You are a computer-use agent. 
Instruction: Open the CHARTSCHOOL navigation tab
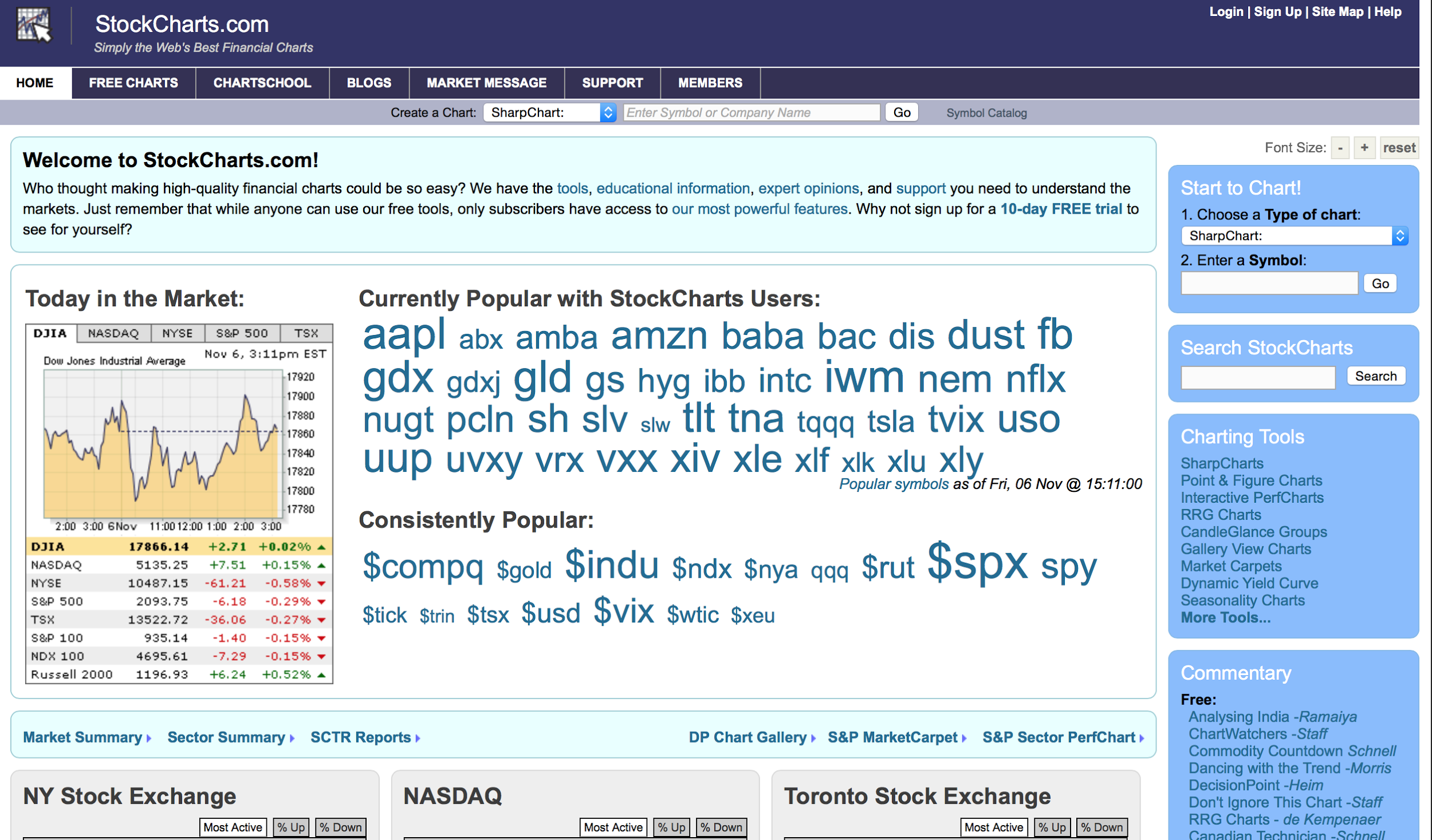coord(262,83)
